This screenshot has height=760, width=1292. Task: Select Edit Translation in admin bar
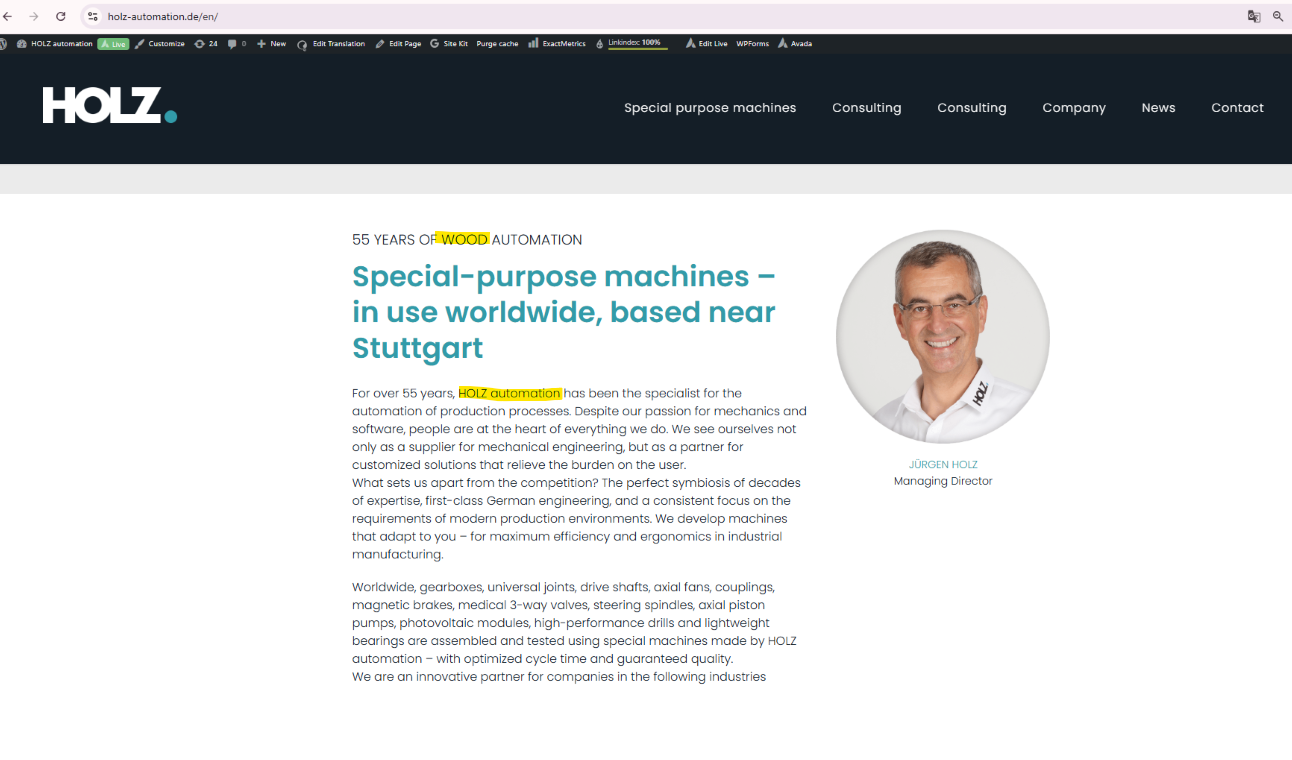[331, 44]
